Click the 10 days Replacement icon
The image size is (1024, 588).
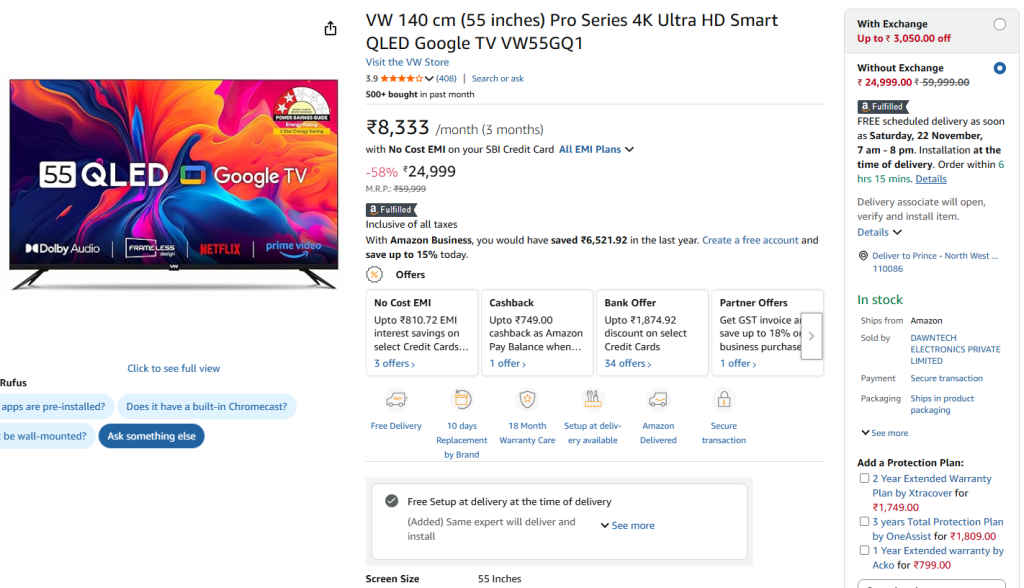(461, 398)
